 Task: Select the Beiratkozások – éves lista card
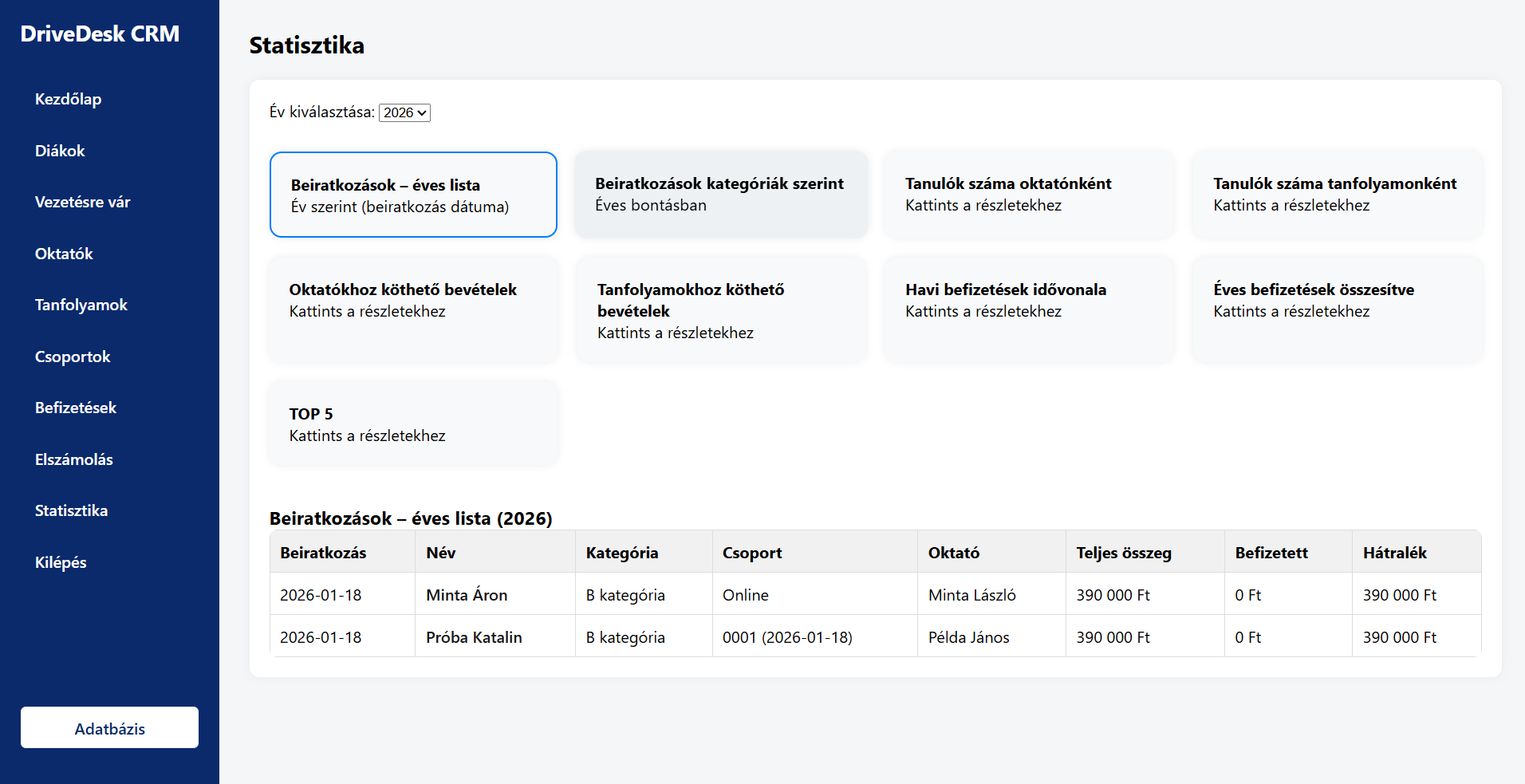[x=413, y=195]
